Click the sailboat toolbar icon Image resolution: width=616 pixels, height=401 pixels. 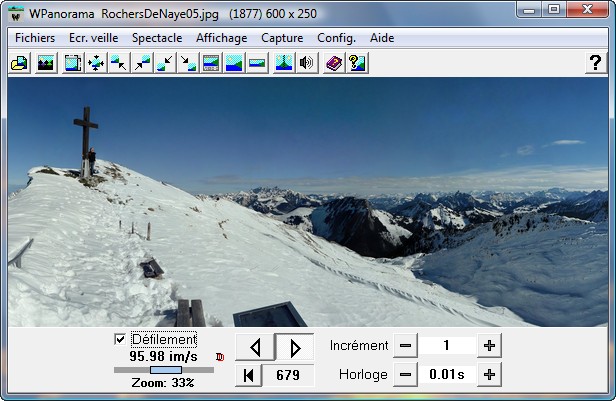pos(283,63)
